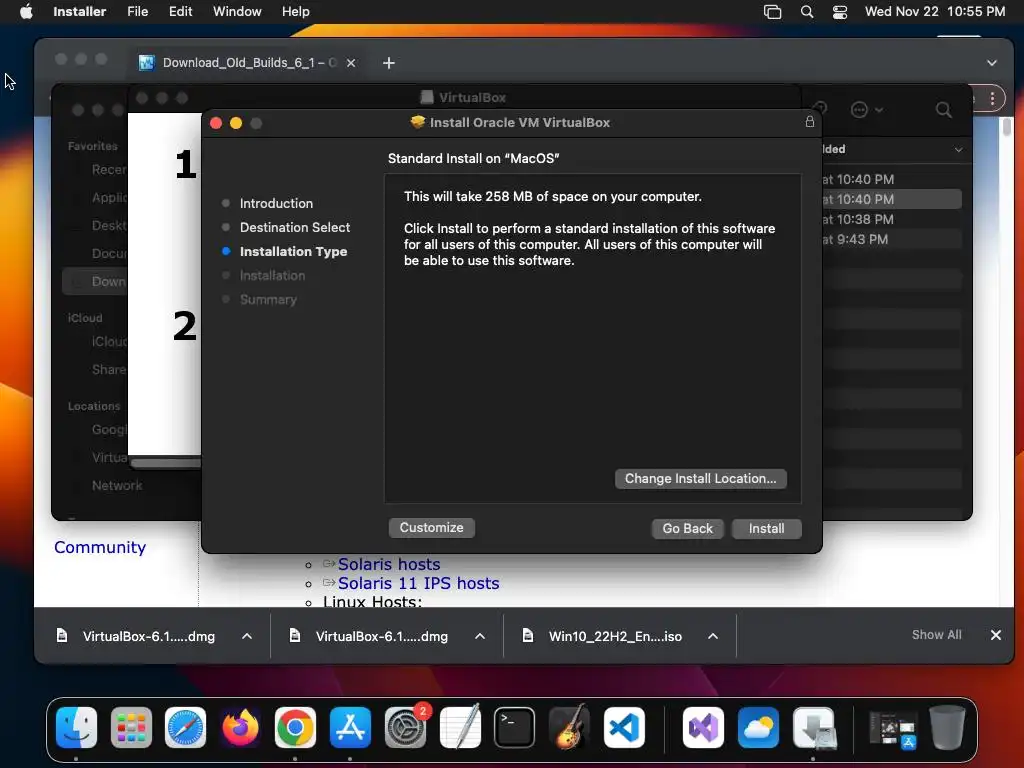Open Network in Finder sidebar
1024x768 pixels.
pos(116,485)
